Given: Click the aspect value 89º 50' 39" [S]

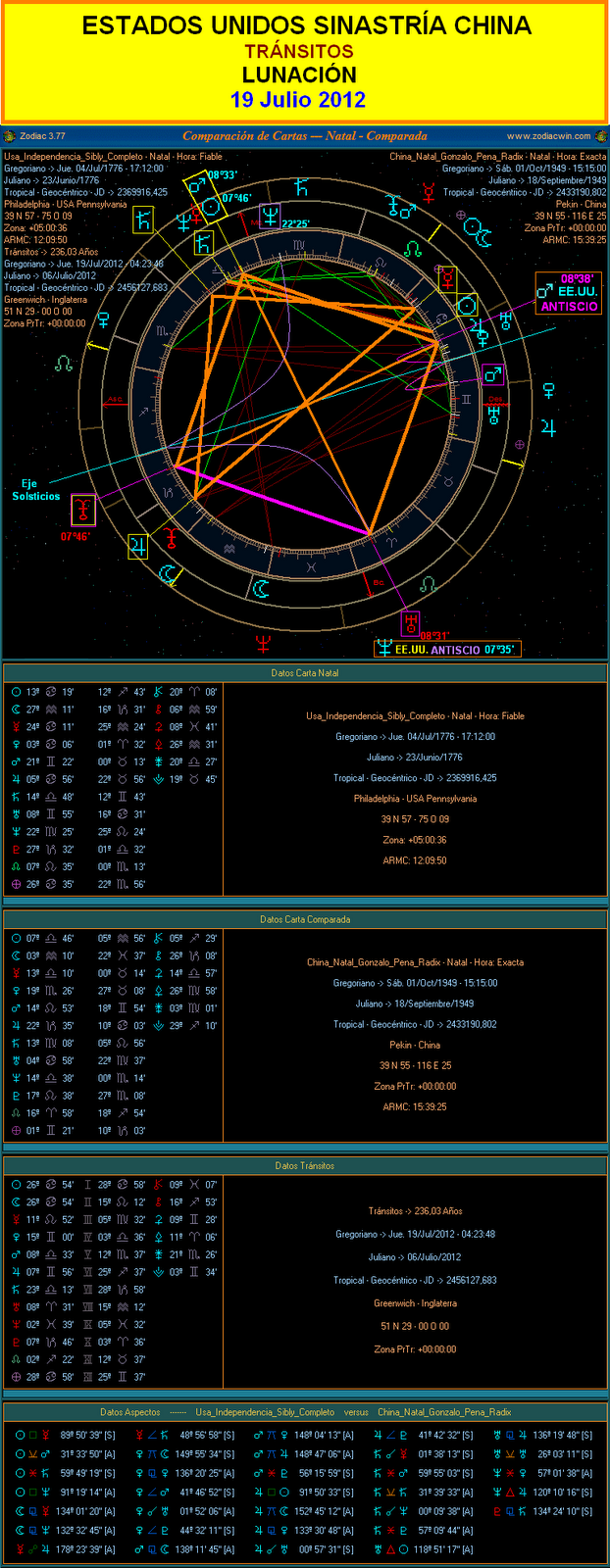Looking at the screenshot, I should tap(87, 1435).
